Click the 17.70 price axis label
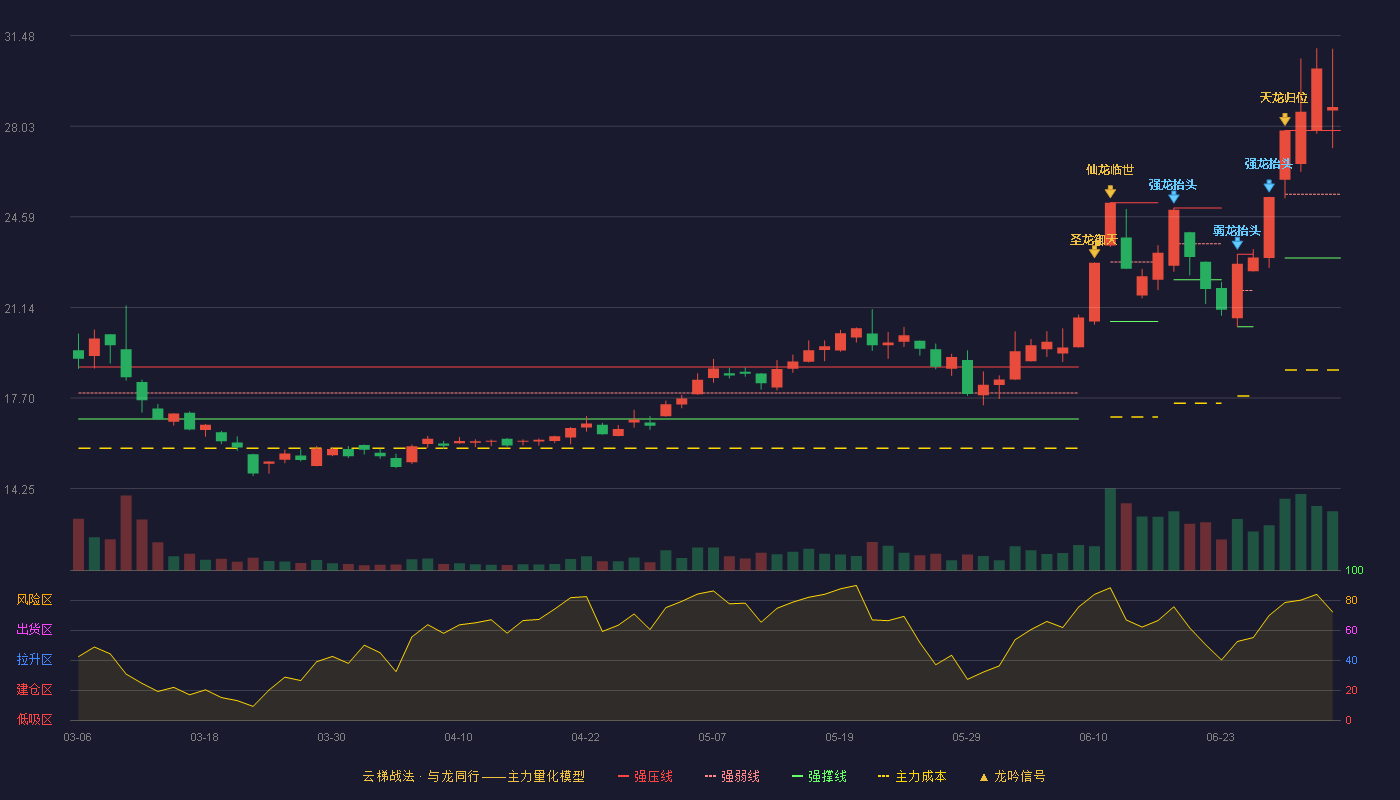This screenshot has width=1400, height=800. click(x=19, y=399)
